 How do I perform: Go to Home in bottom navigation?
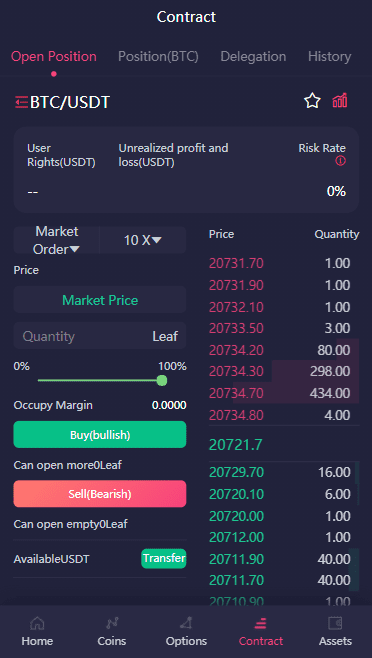click(37, 631)
